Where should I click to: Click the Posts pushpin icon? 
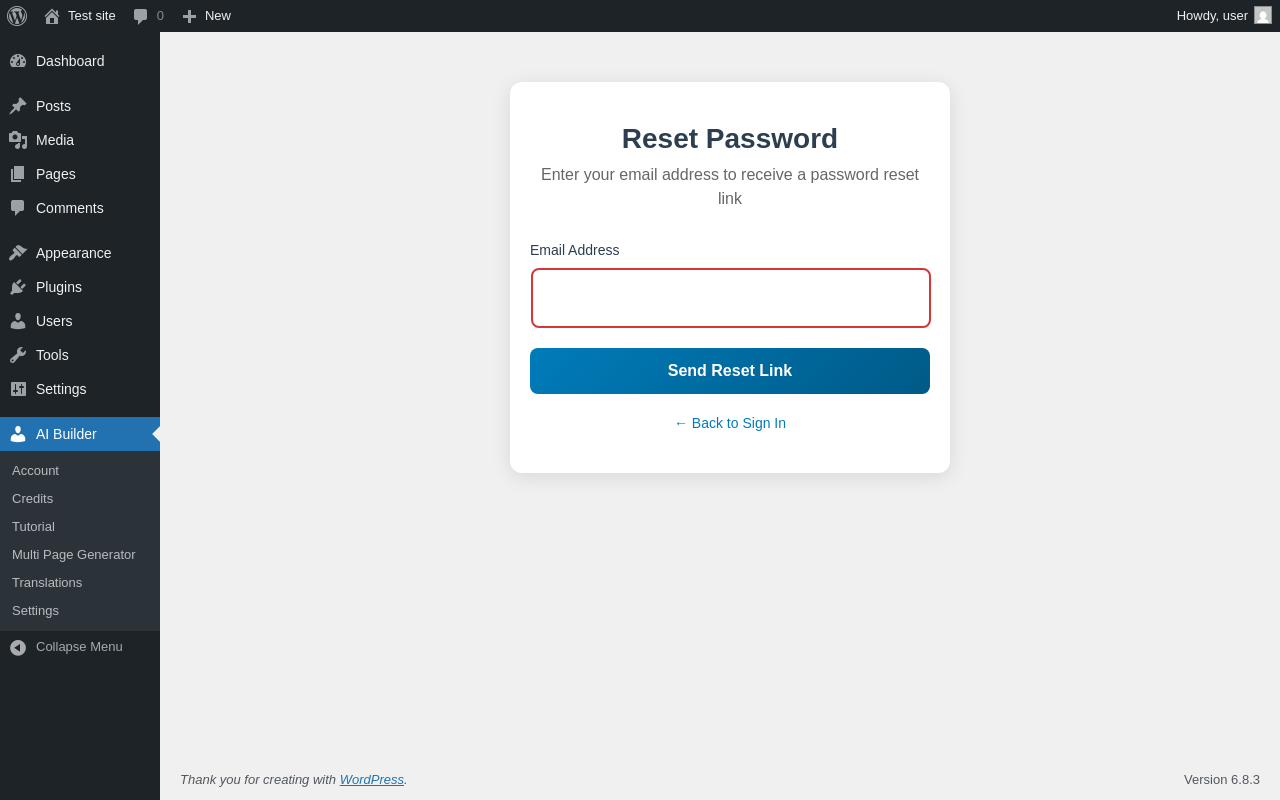[18, 106]
